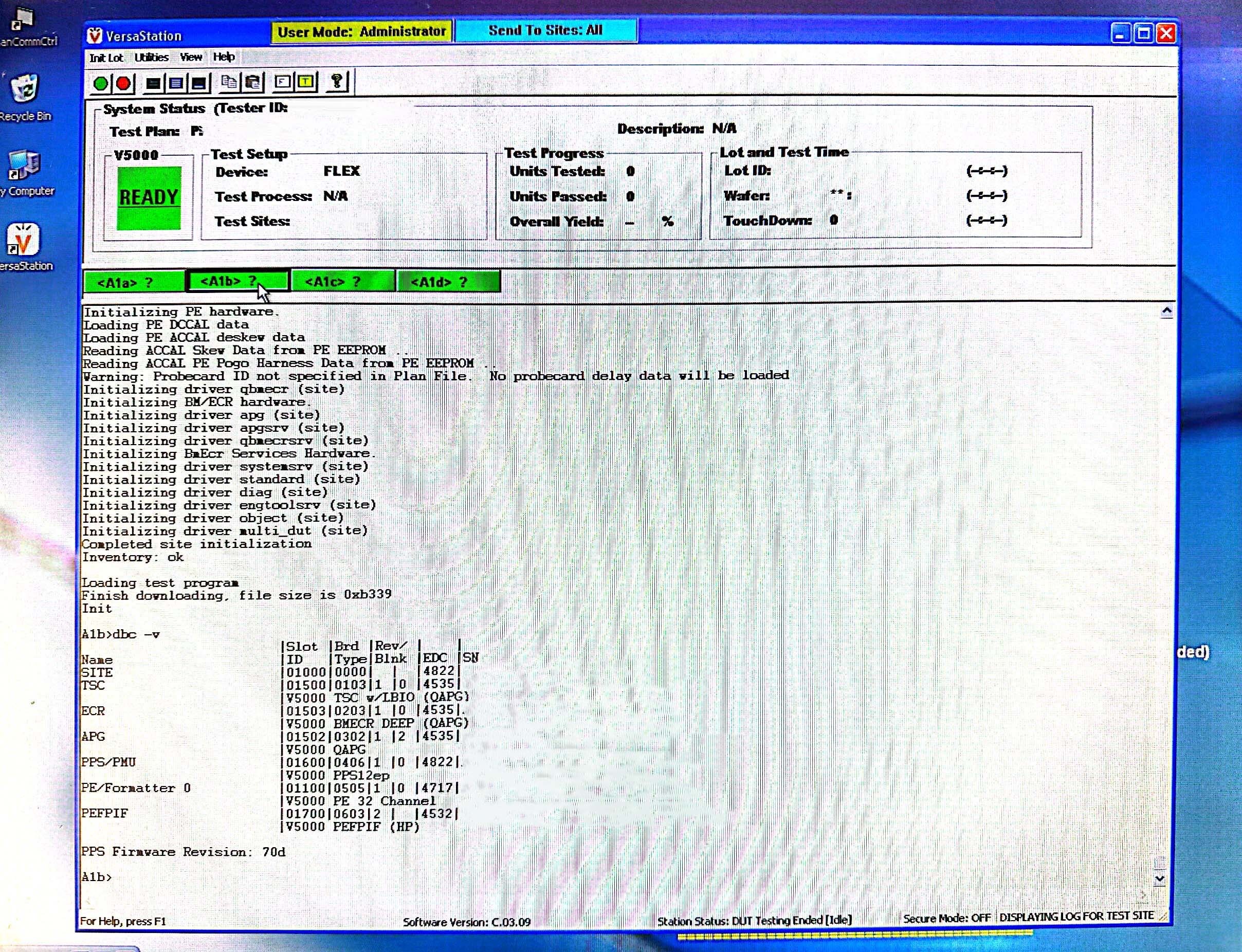1242x952 pixels.
Task: Open the View menu
Action: click(191, 57)
